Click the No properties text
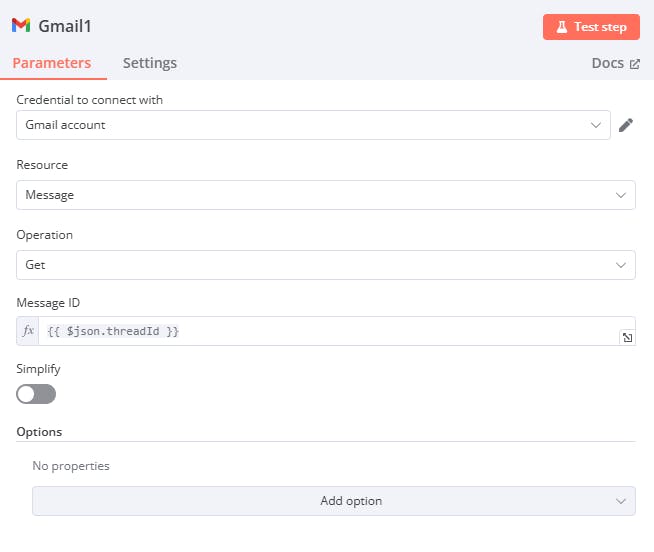 click(71, 466)
